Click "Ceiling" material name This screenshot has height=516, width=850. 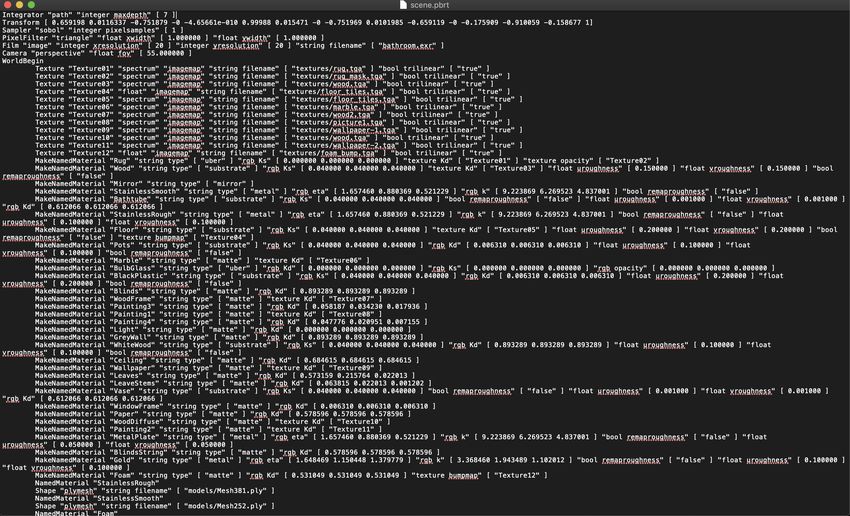pyautogui.click(x=128, y=360)
